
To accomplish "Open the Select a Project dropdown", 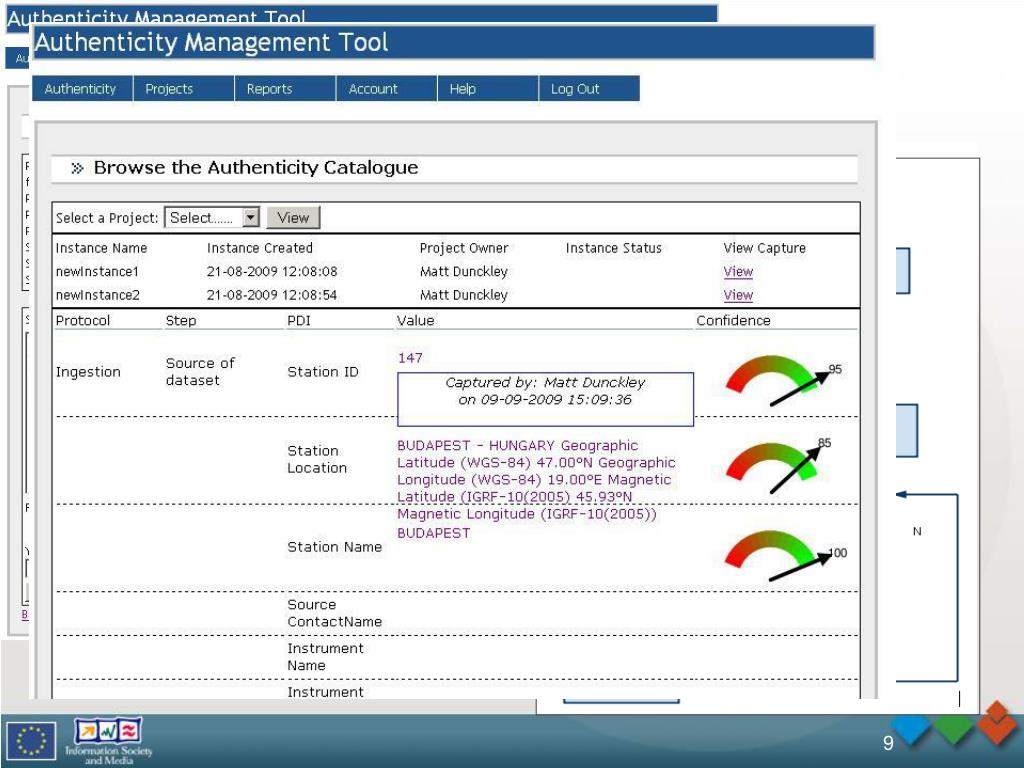I will [x=212, y=217].
